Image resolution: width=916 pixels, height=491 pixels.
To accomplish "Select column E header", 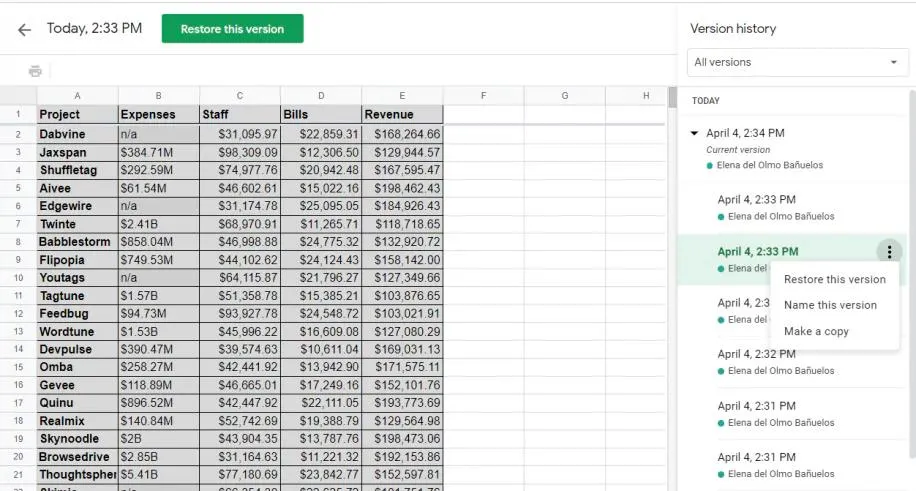I will tap(402, 95).
